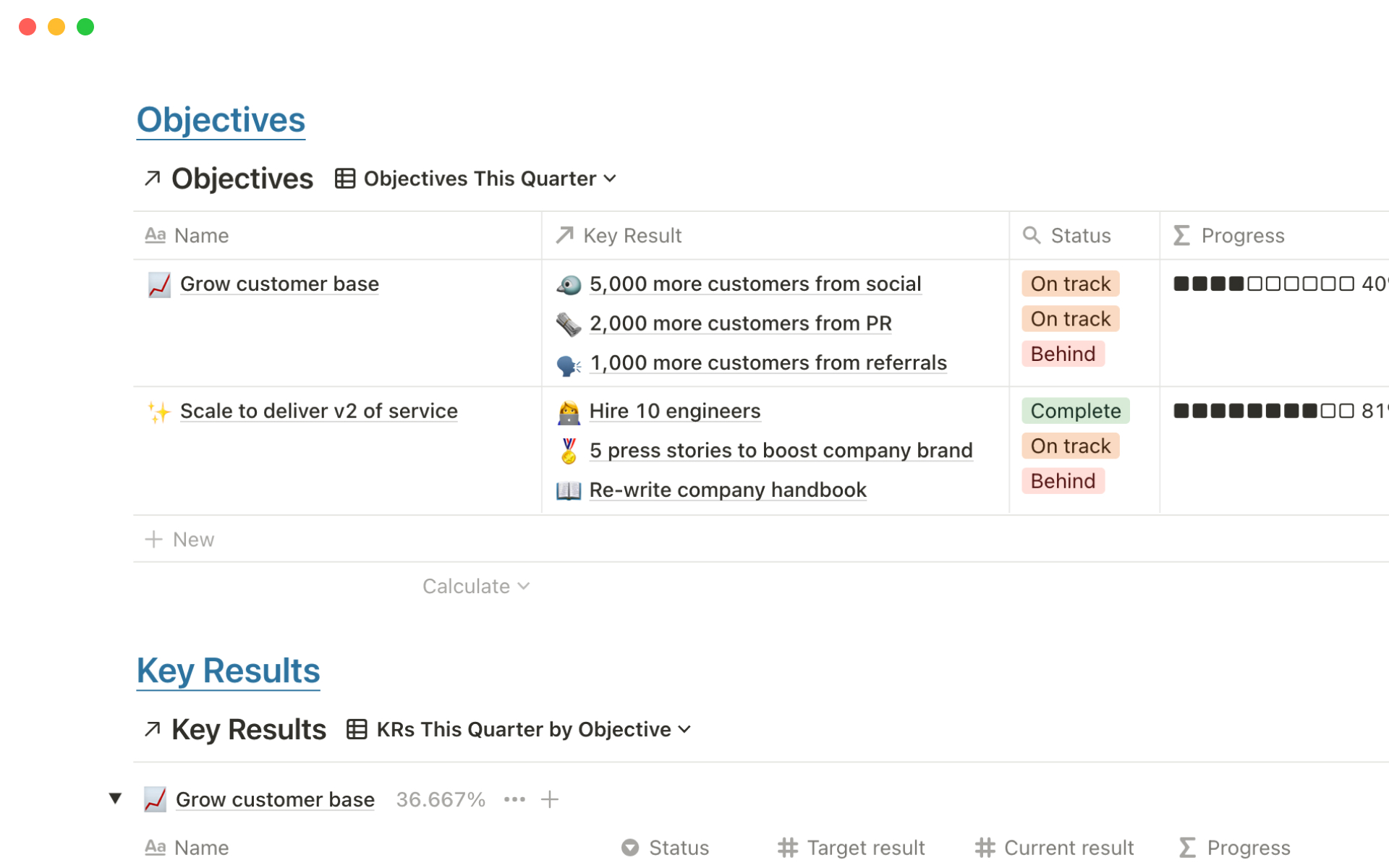
Task: Open the Hire 10 engineers key result
Action: click(x=674, y=411)
